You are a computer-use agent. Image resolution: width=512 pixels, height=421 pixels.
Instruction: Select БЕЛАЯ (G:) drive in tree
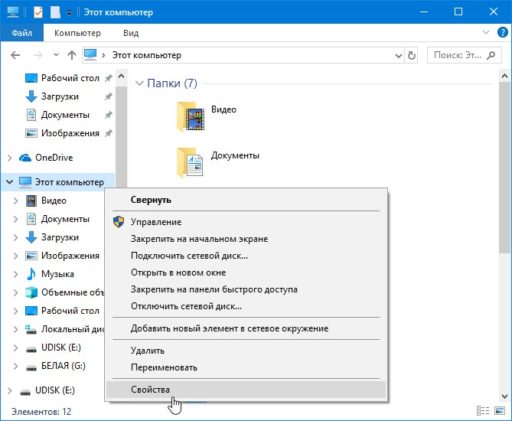(x=63, y=366)
